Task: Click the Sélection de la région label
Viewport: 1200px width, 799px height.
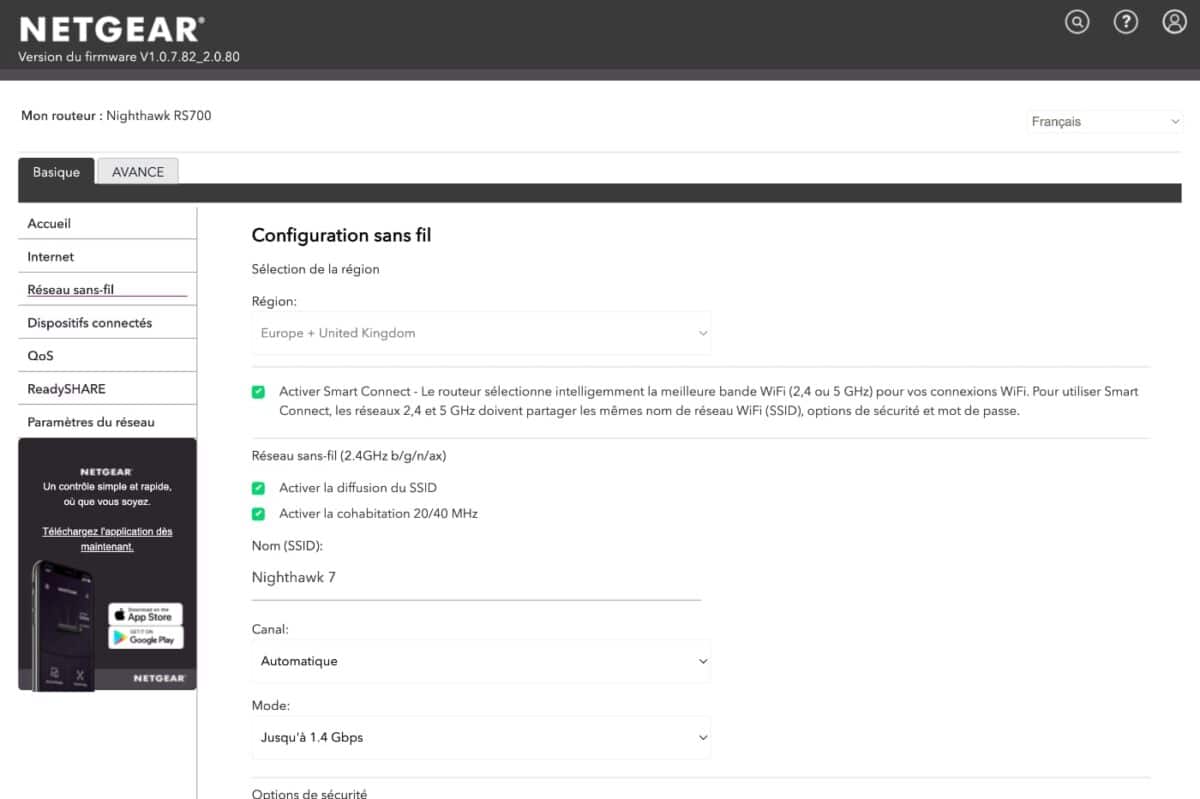Action: [316, 269]
